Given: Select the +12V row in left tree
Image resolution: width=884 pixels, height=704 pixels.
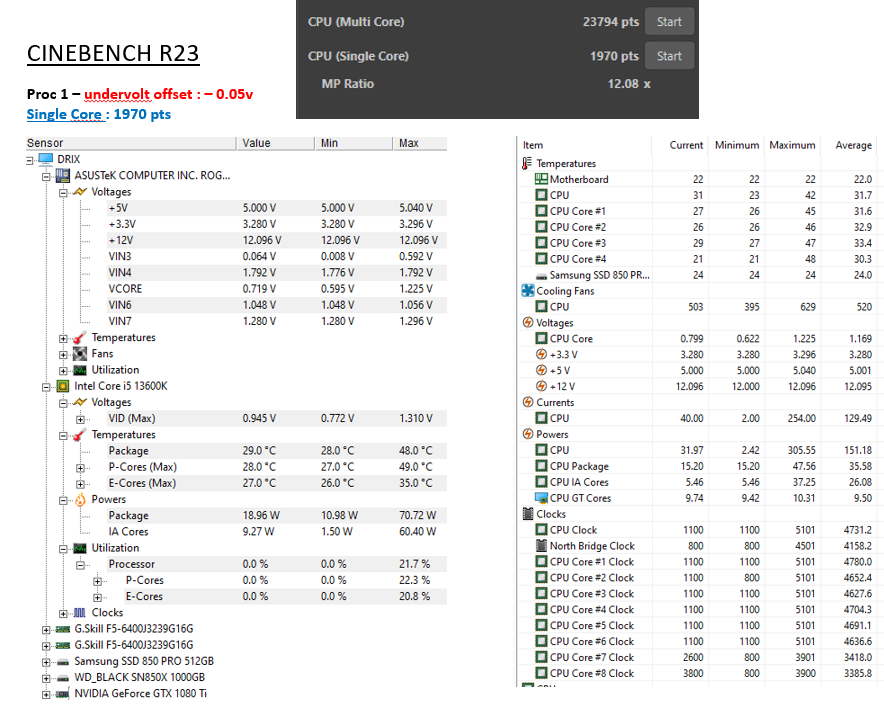Looking at the screenshot, I should coord(277,240).
